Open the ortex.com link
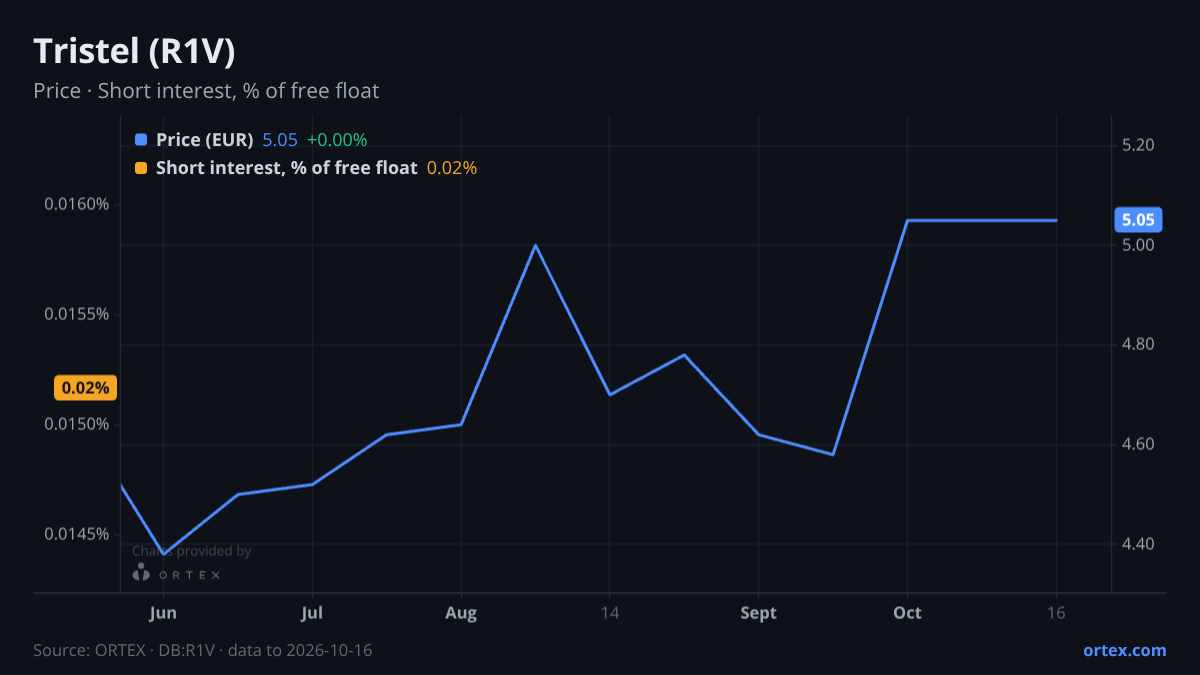This screenshot has width=1200, height=675. 1124,650
